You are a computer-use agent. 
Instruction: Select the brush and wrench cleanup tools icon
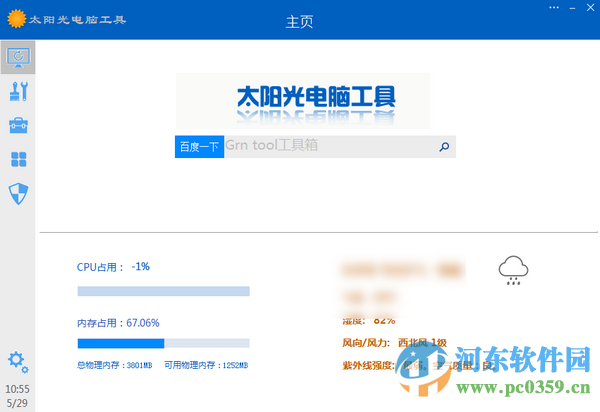click(x=18, y=91)
